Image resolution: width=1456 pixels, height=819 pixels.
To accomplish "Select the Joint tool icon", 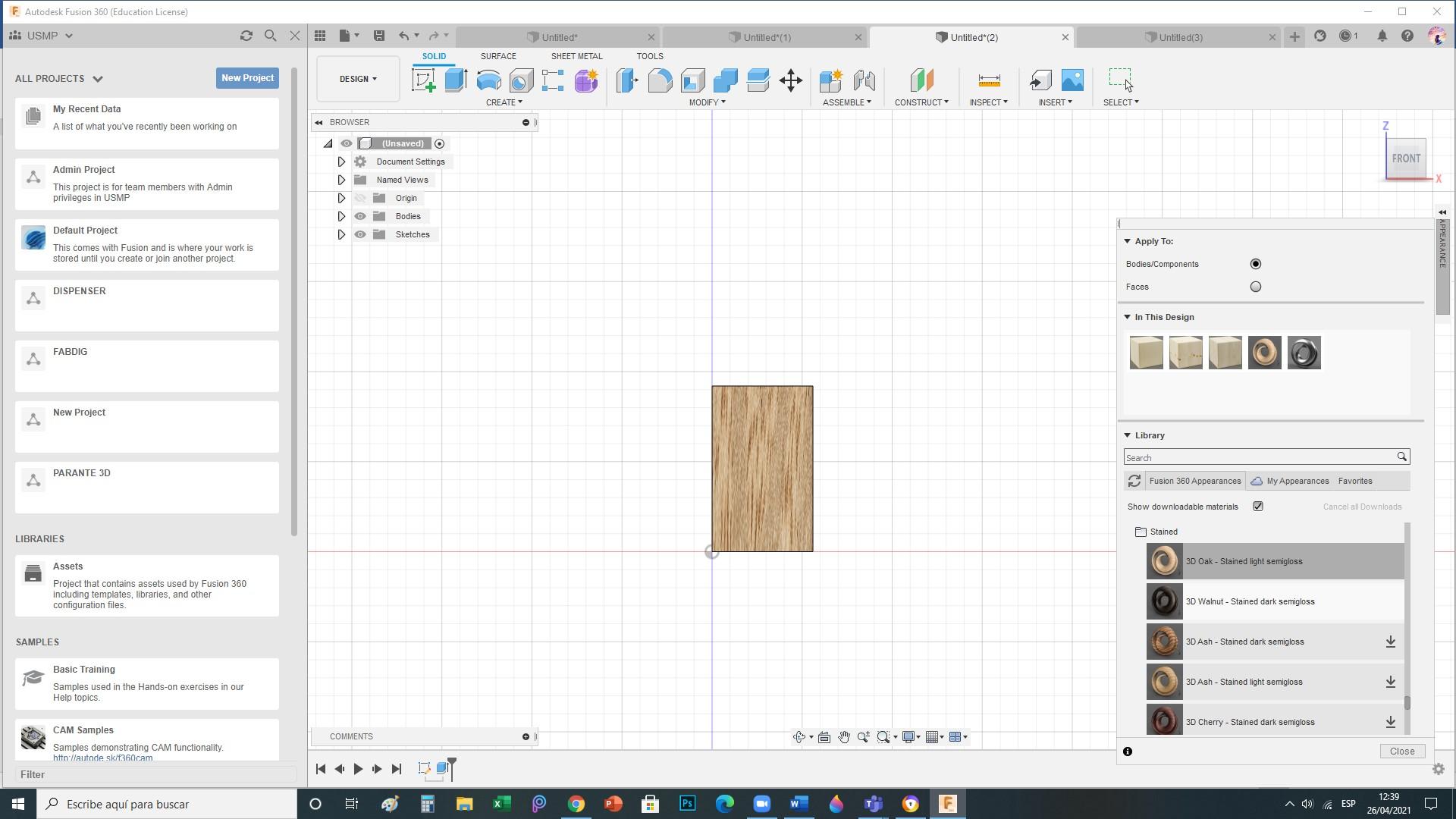I will click(x=864, y=79).
